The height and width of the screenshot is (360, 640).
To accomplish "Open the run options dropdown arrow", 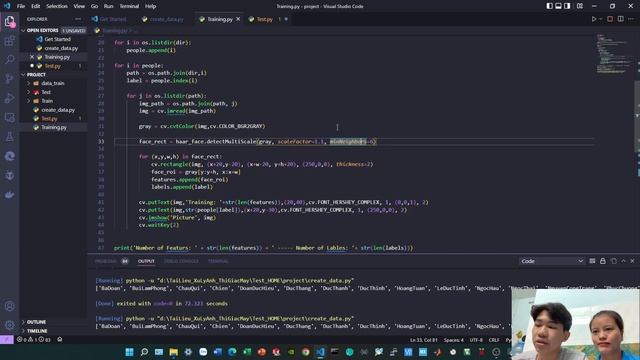I will tap(600, 19).
